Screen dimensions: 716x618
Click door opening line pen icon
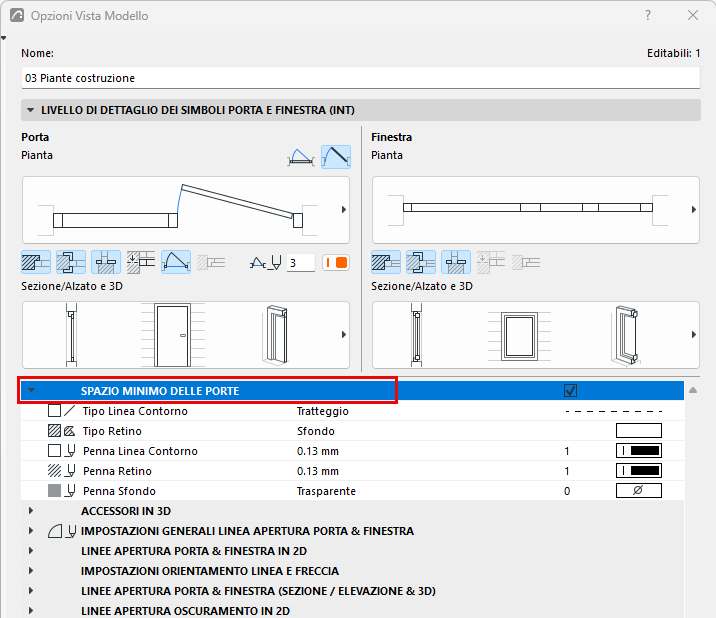(x=265, y=263)
